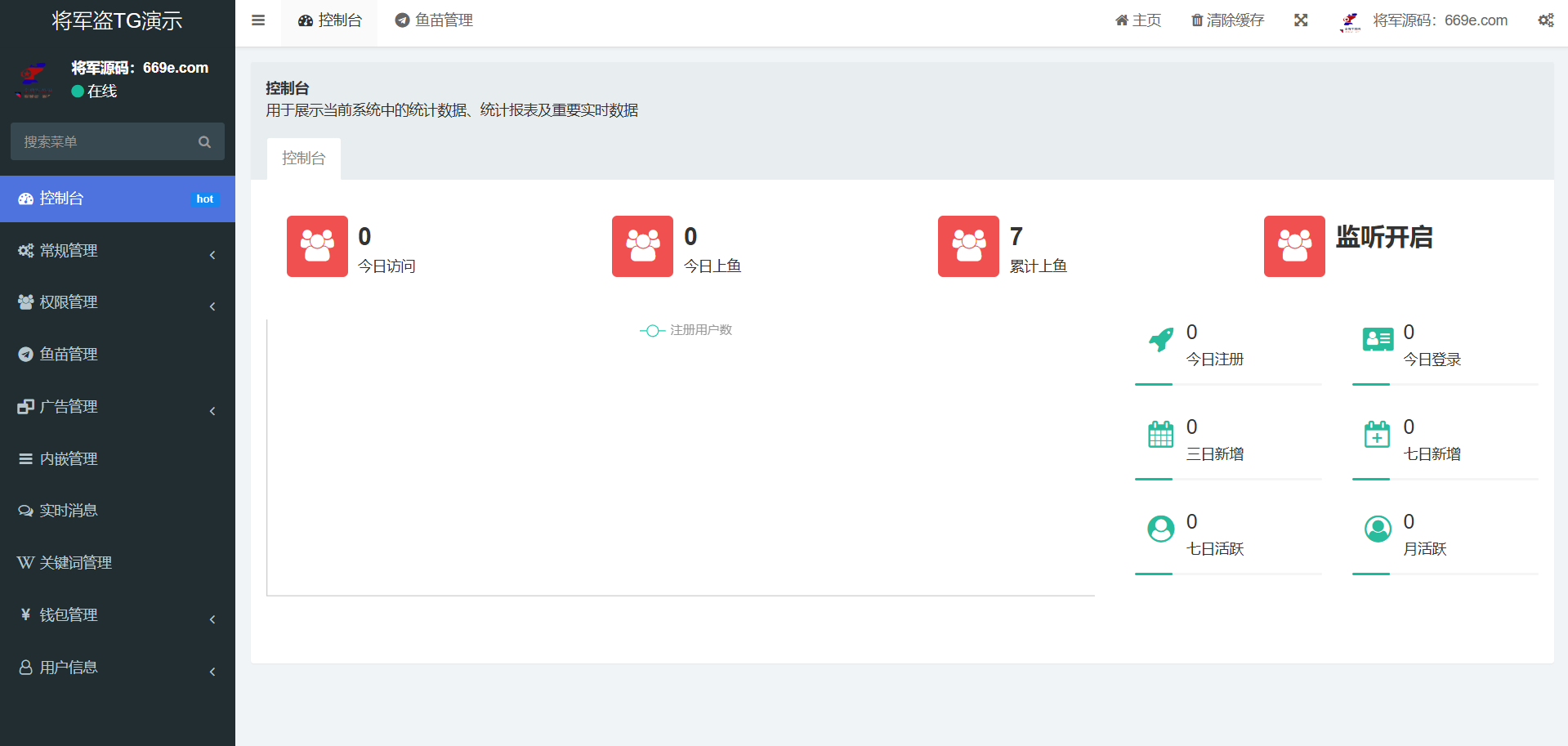The width and height of the screenshot is (1568, 746).
Task: Click the 监听开启 red status icon
Action: 1294,246
